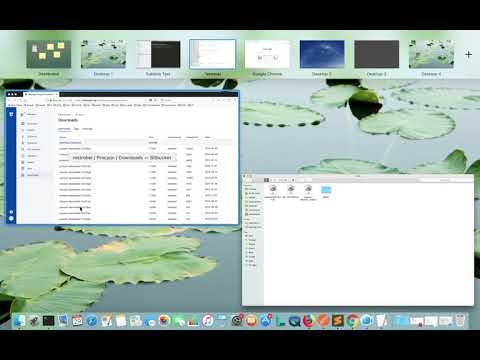Launch Firefox from the Dock
The image size is (480, 360).
(x=309, y=321)
